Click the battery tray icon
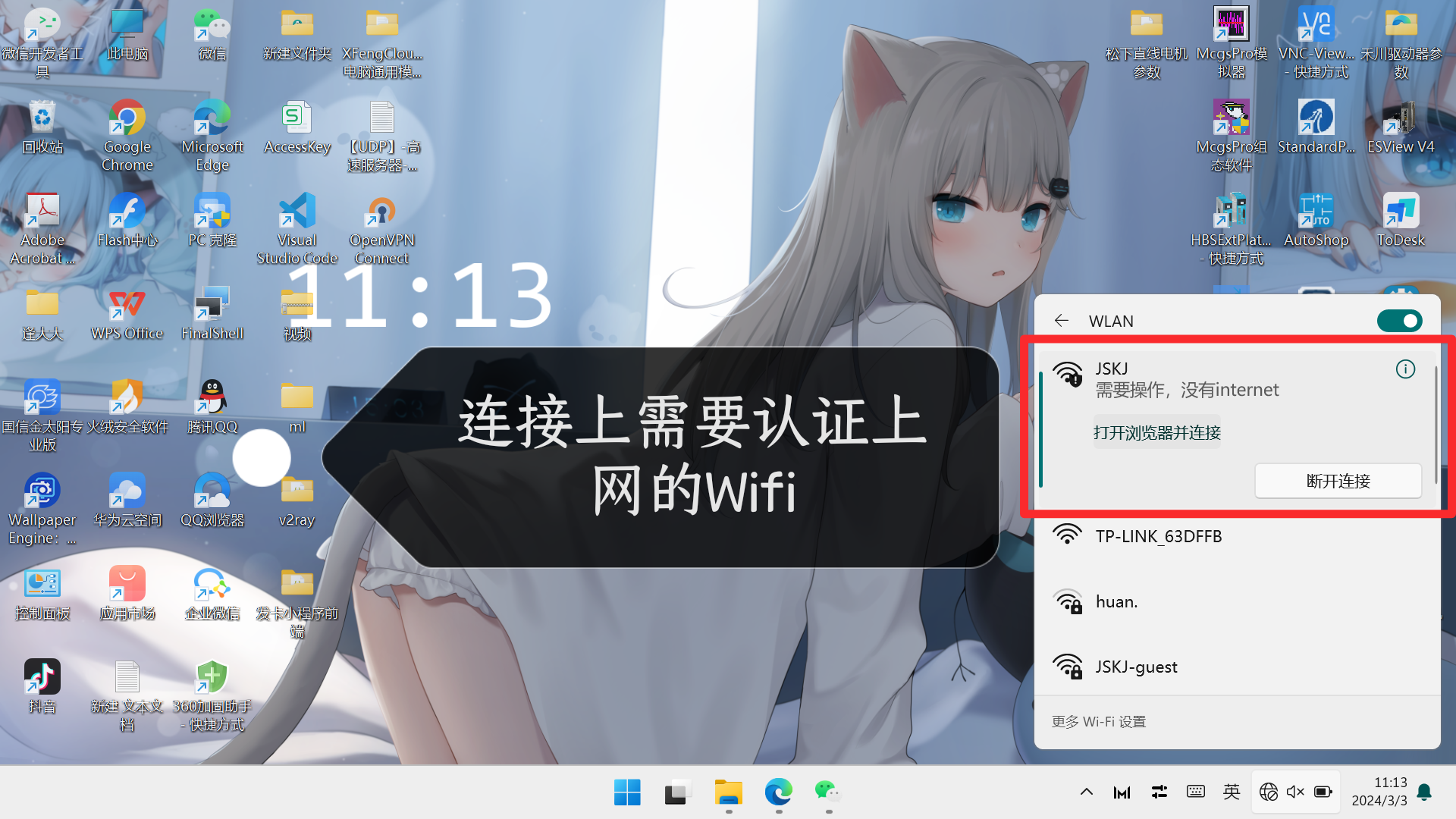Image resolution: width=1456 pixels, height=819 pixels. tap(1323, 792)
